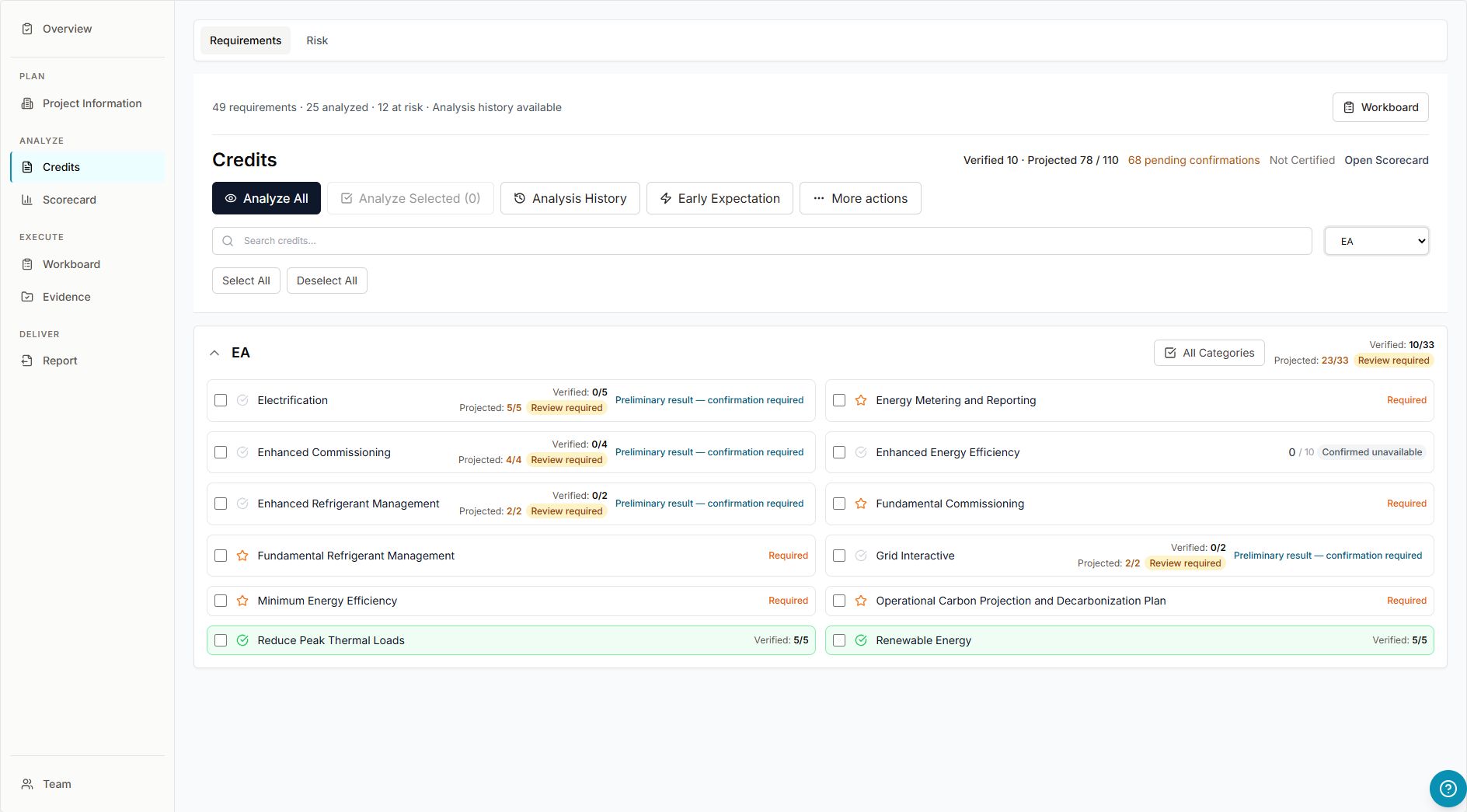This screenshot has width=1467, height=812.
Task: Click green check icon beside Renewable Energy
Action: click(861, 640)
